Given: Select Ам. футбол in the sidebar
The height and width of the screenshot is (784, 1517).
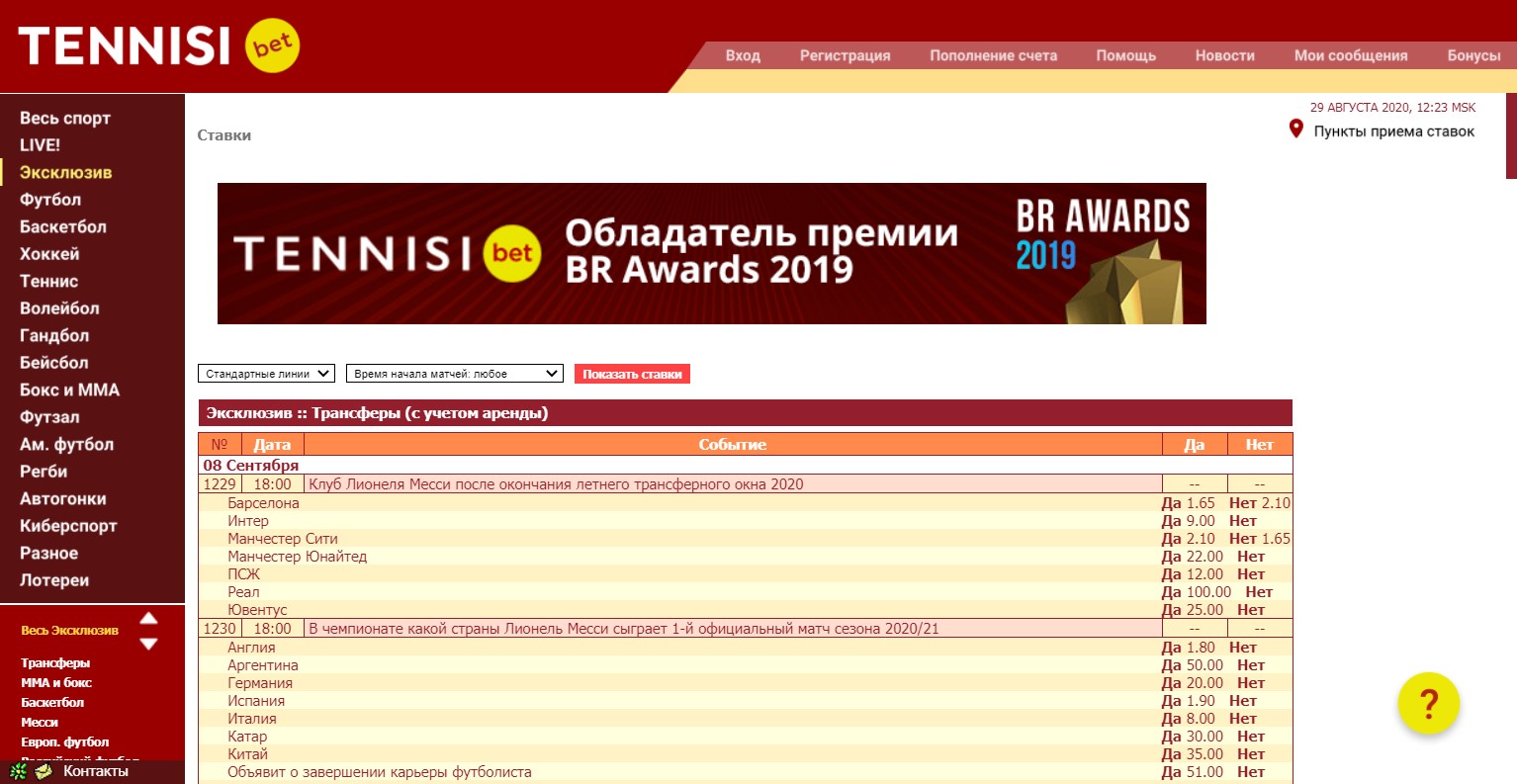Looking at the screenshot, I should pyautogui.click(x=66, y=445).
